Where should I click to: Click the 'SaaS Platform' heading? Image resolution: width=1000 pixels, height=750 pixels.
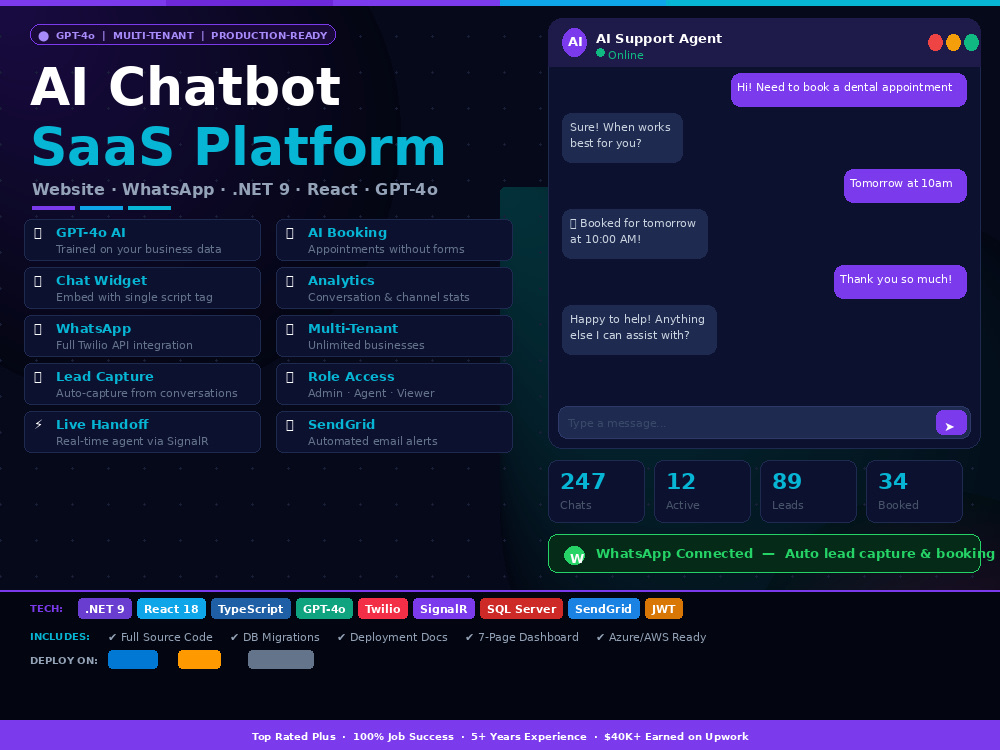pos(239,147)
